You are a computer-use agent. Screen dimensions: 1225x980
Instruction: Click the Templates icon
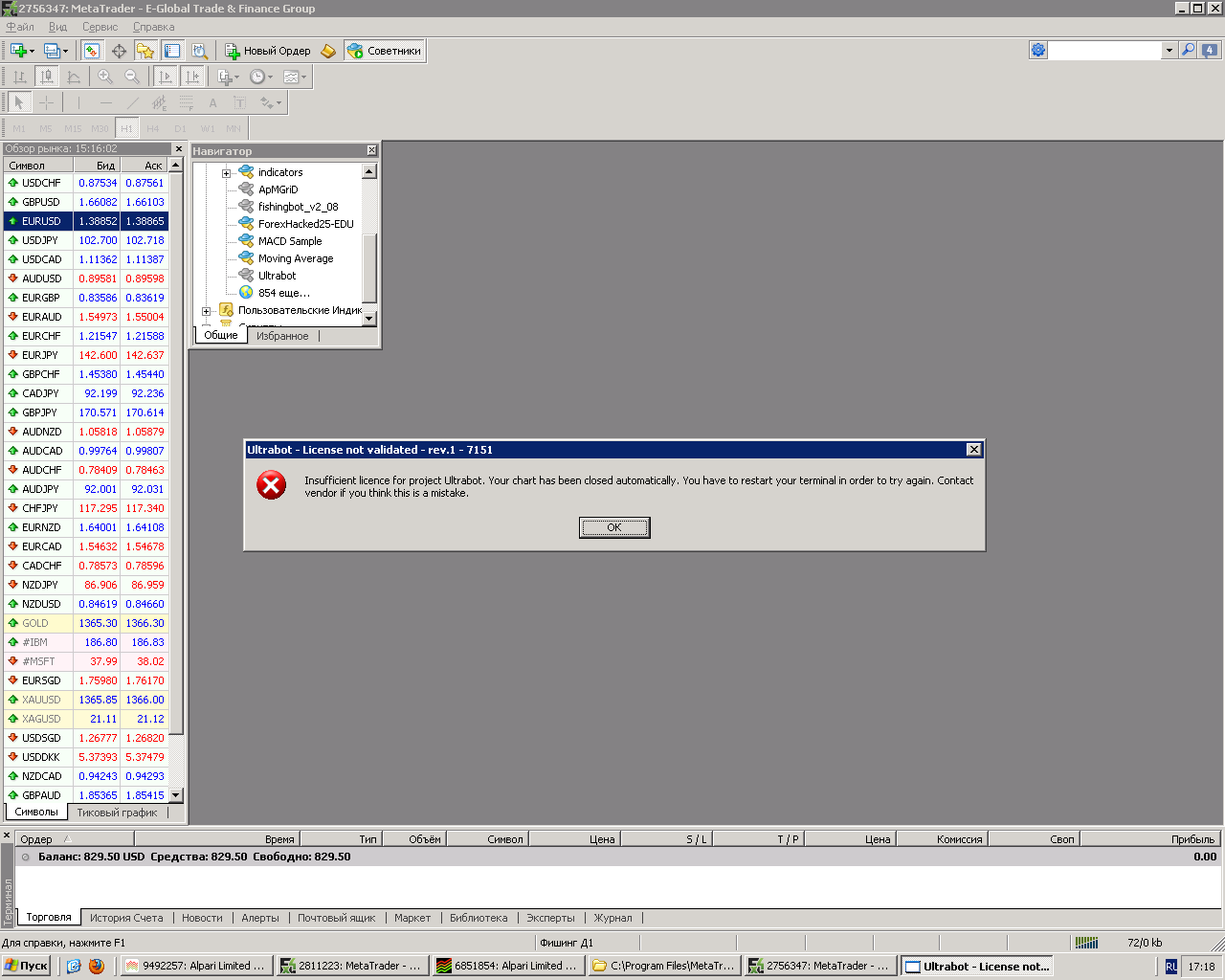[x=290, y=77]
